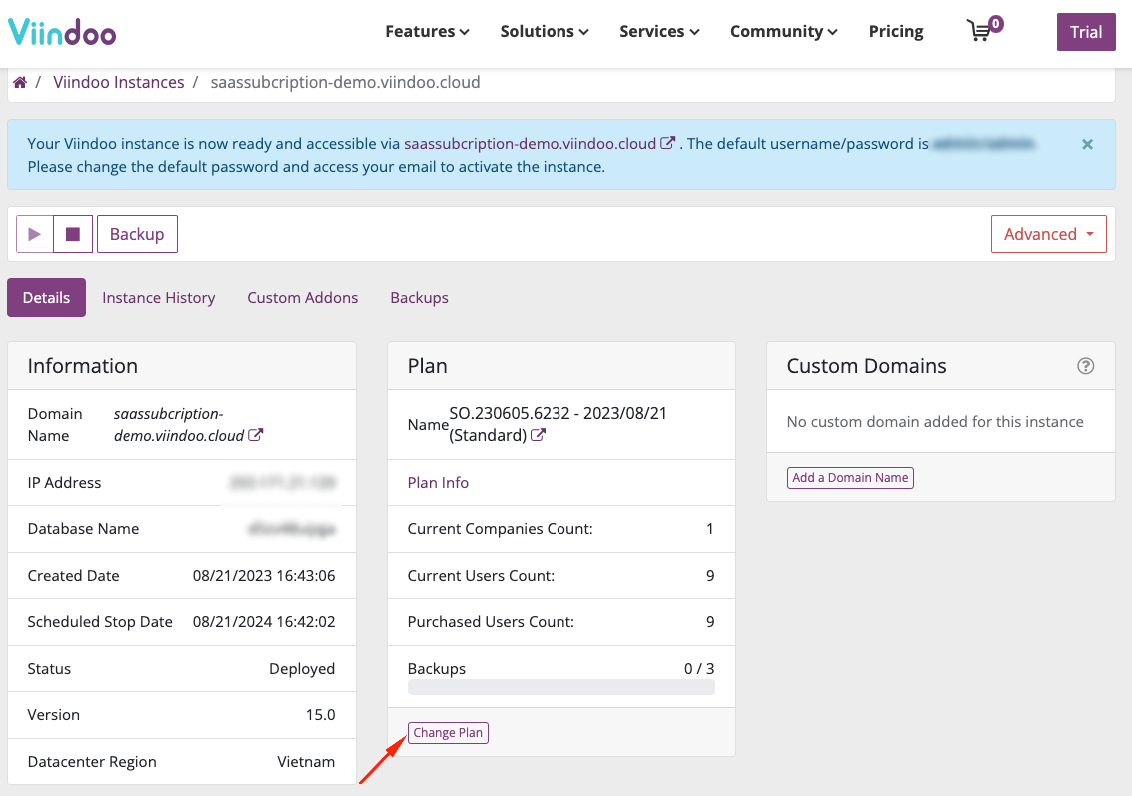Click the Plan Info heading
Screen dimensions: 1132x796
tap(438, 483)
